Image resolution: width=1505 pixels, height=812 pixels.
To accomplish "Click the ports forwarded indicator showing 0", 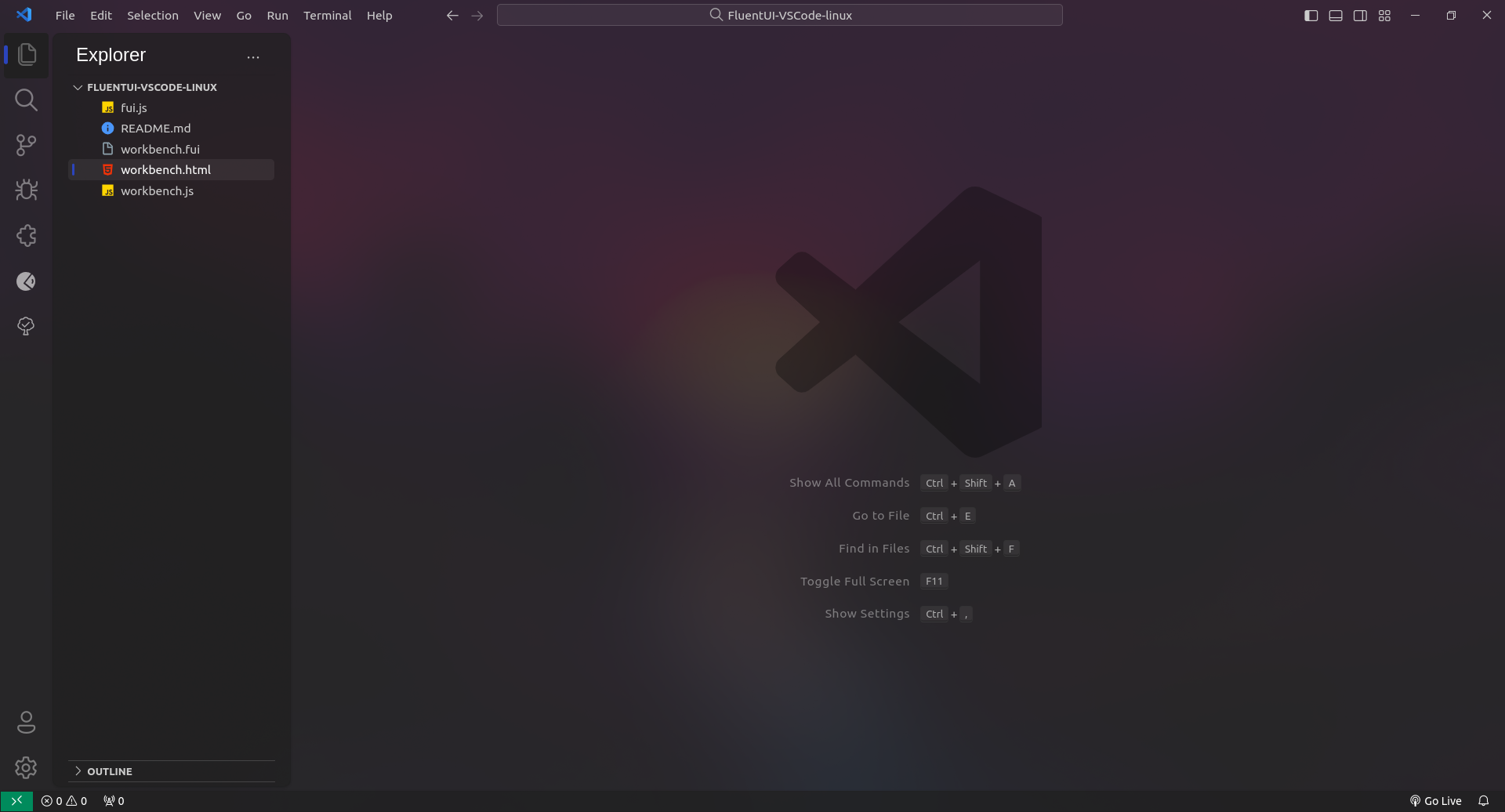I will pyautogui.click(x=114, y=801).
